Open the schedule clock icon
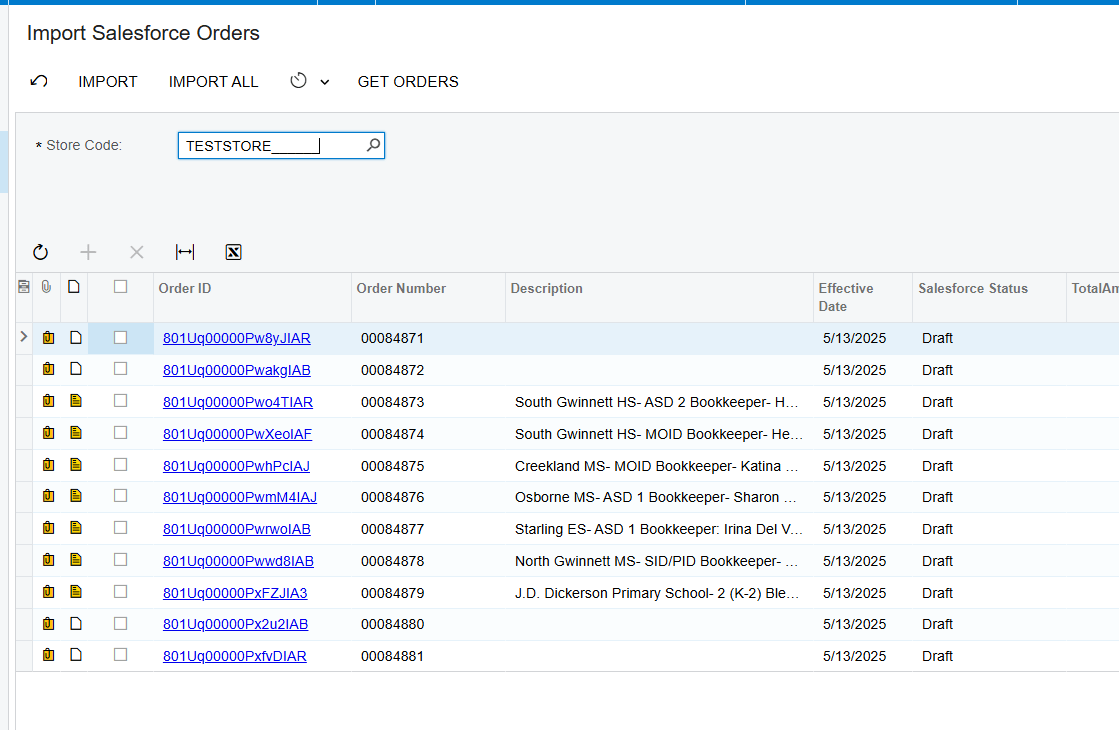The width and height of the screenshot is (1119, 730). click(x=298, y=81)
